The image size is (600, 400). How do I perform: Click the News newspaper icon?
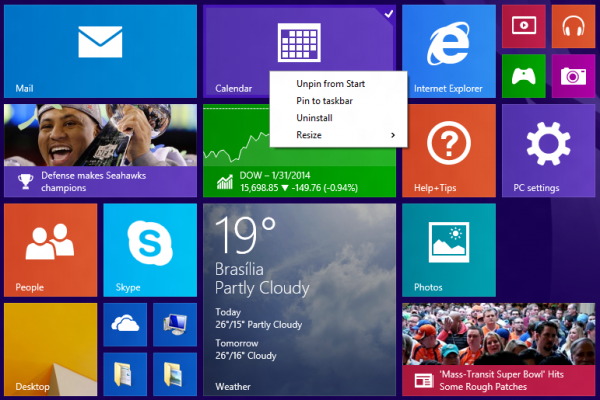(424, 380)
